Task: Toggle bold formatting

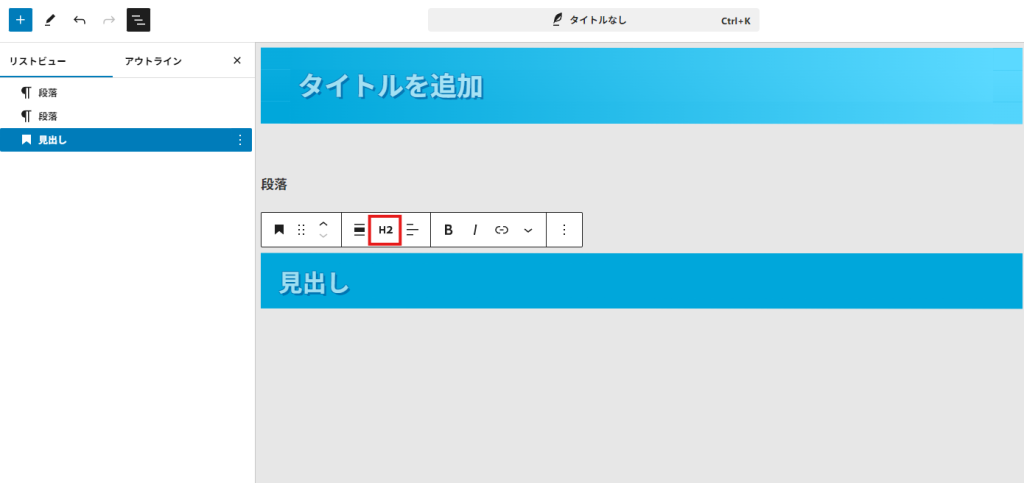Action: (x=448, y=230)
